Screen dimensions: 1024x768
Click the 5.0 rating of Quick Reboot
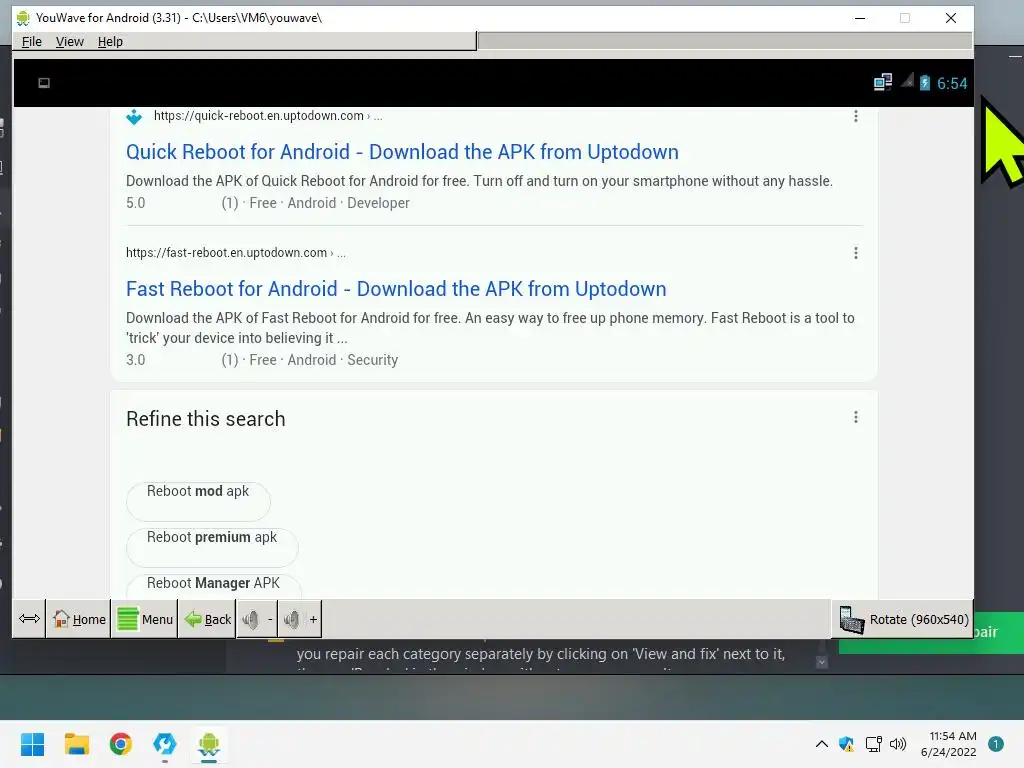tap(135, 203)
